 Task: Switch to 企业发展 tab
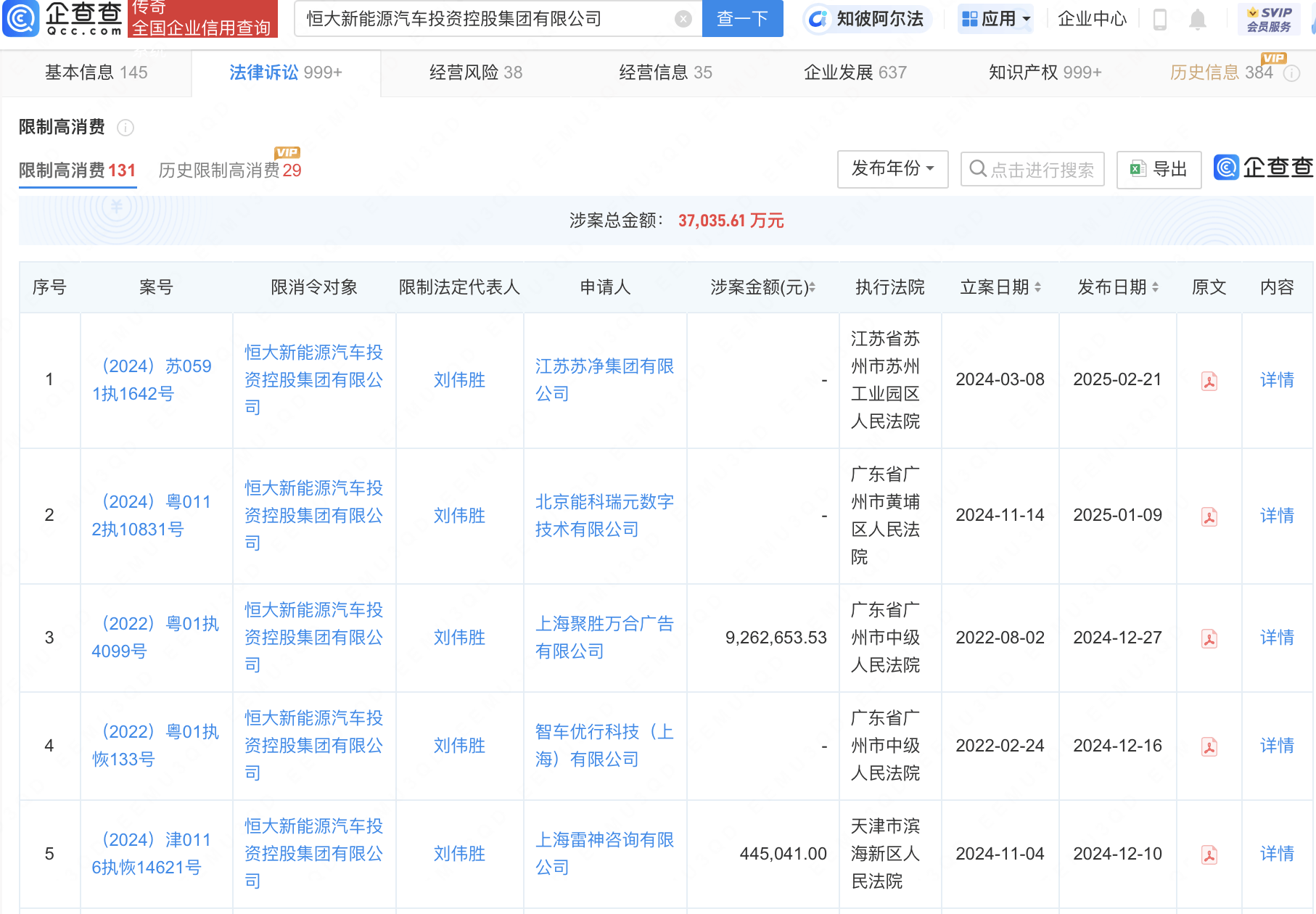click(x=855, y=73)
